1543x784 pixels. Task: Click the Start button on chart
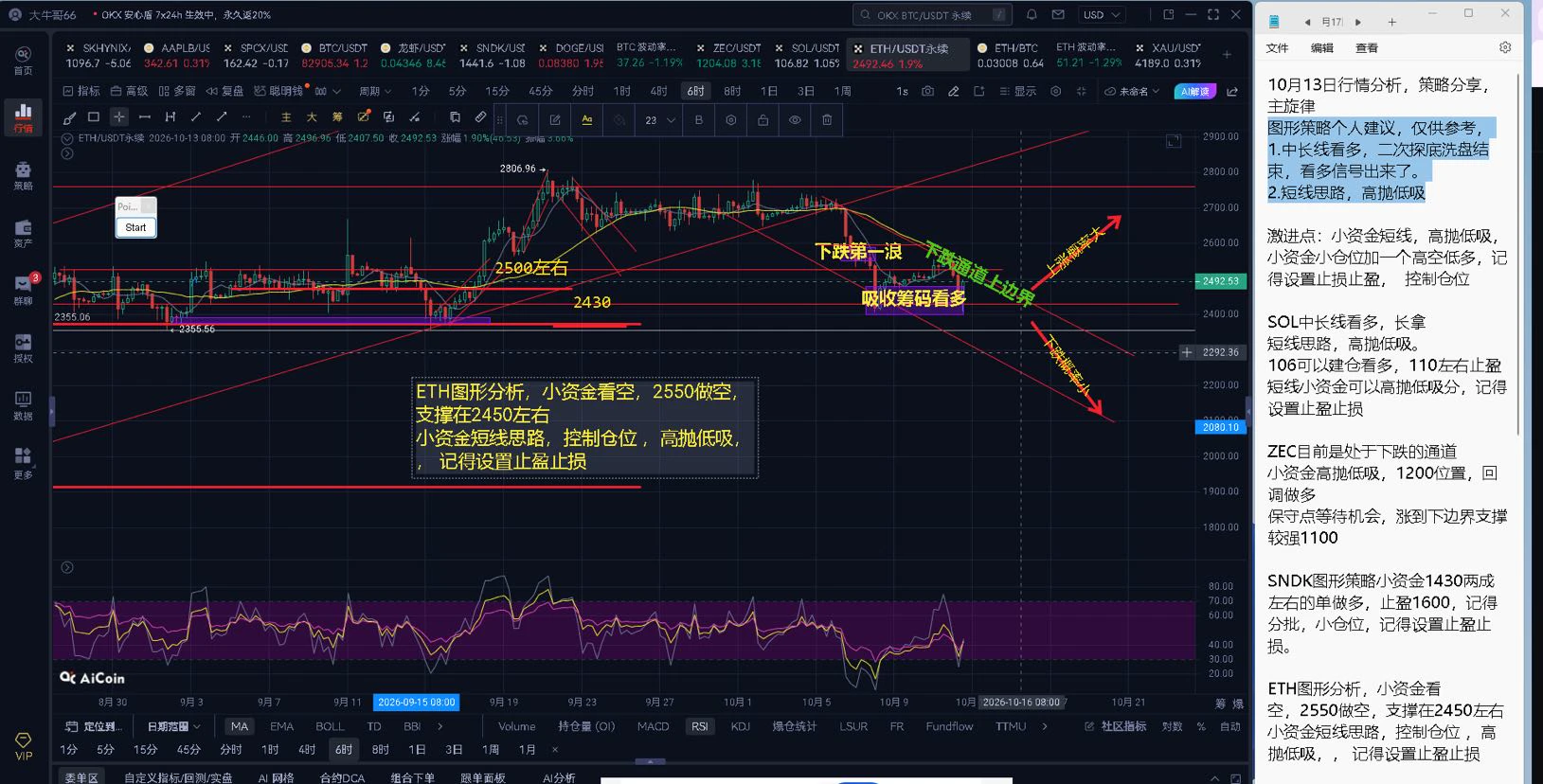pos(135,227)
